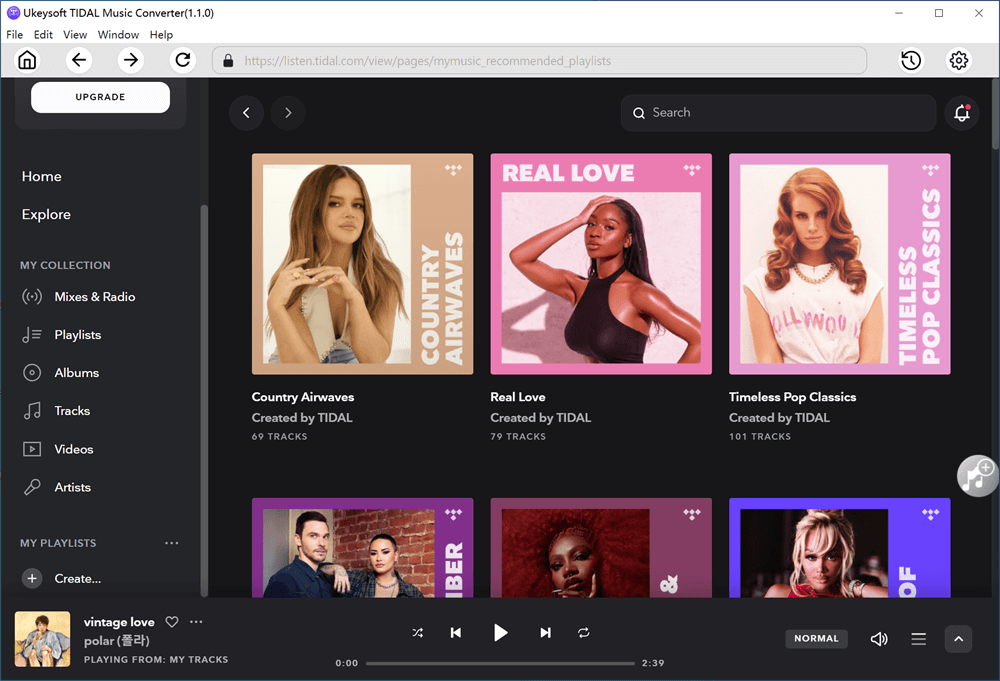This screenshot has height=681, width=1000.
Task: Go back with in-page left chevron
Action: 246,113
